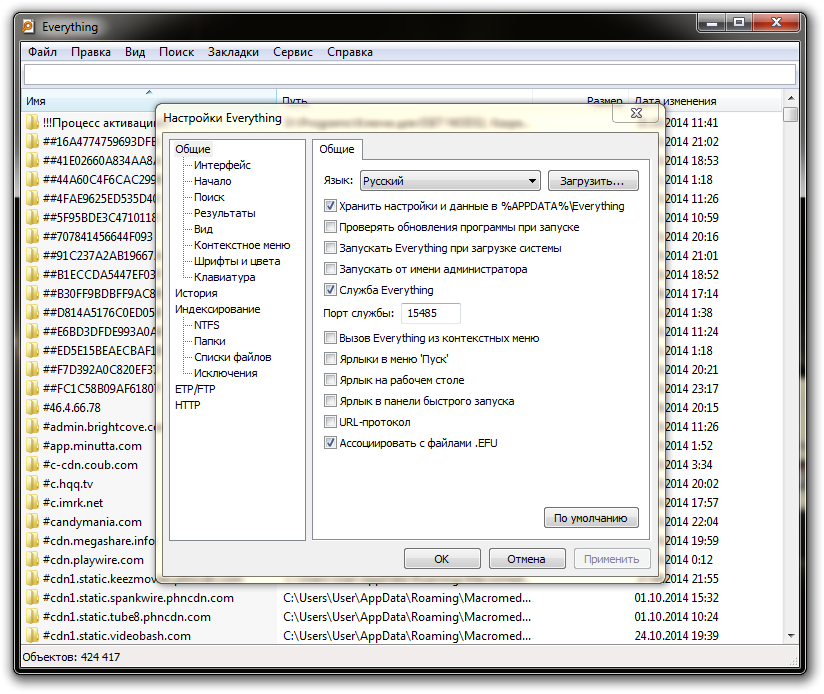Screen dimensions: 824x694
Task: Enable launching Everything at system startup
Action: click(x=330, y=248)
